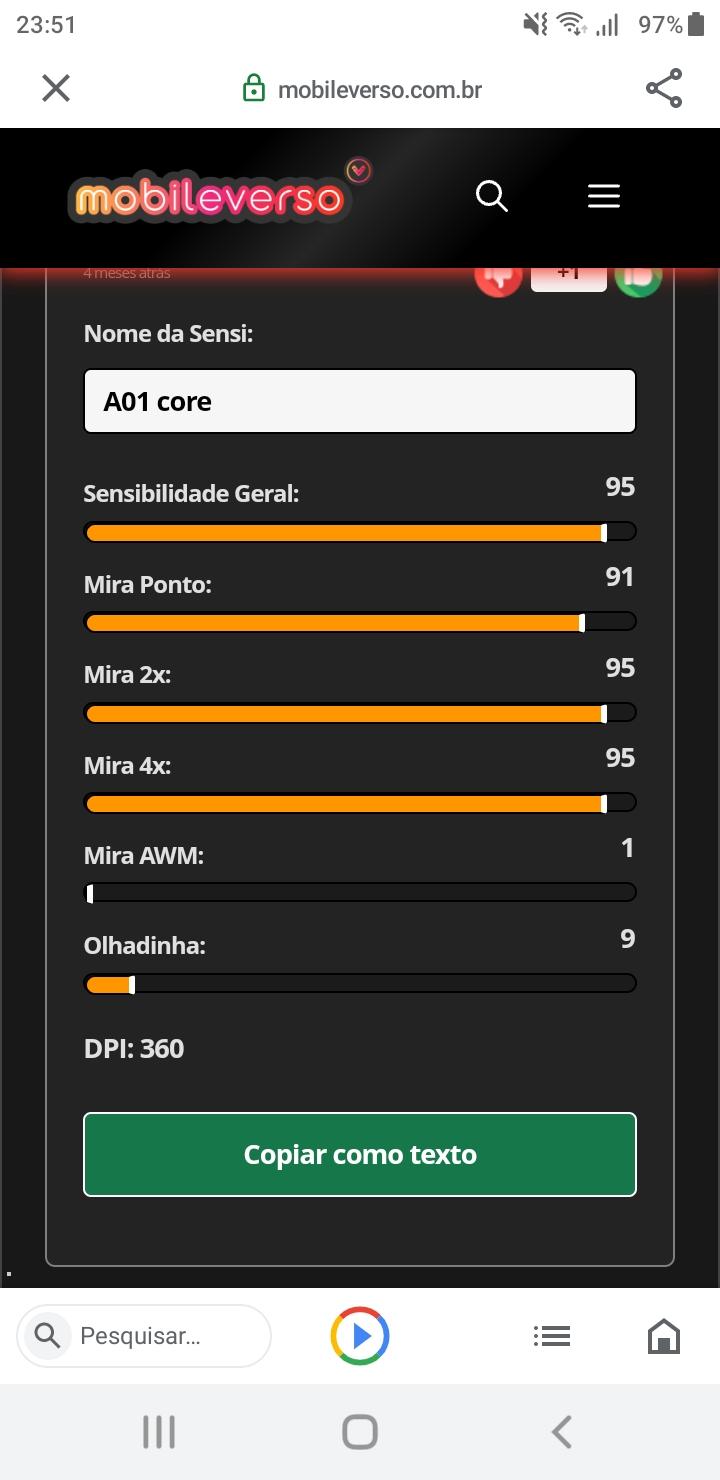
Task: Open the list menu icon in bottom bar
Action: (552, 1335)
